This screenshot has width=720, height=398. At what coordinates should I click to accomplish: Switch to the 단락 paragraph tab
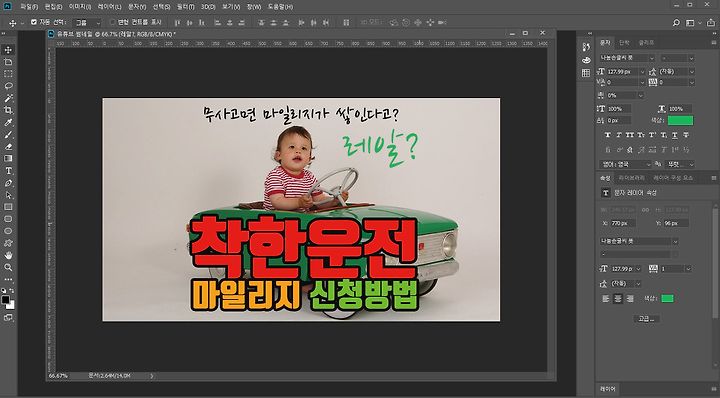pos(624,42)
